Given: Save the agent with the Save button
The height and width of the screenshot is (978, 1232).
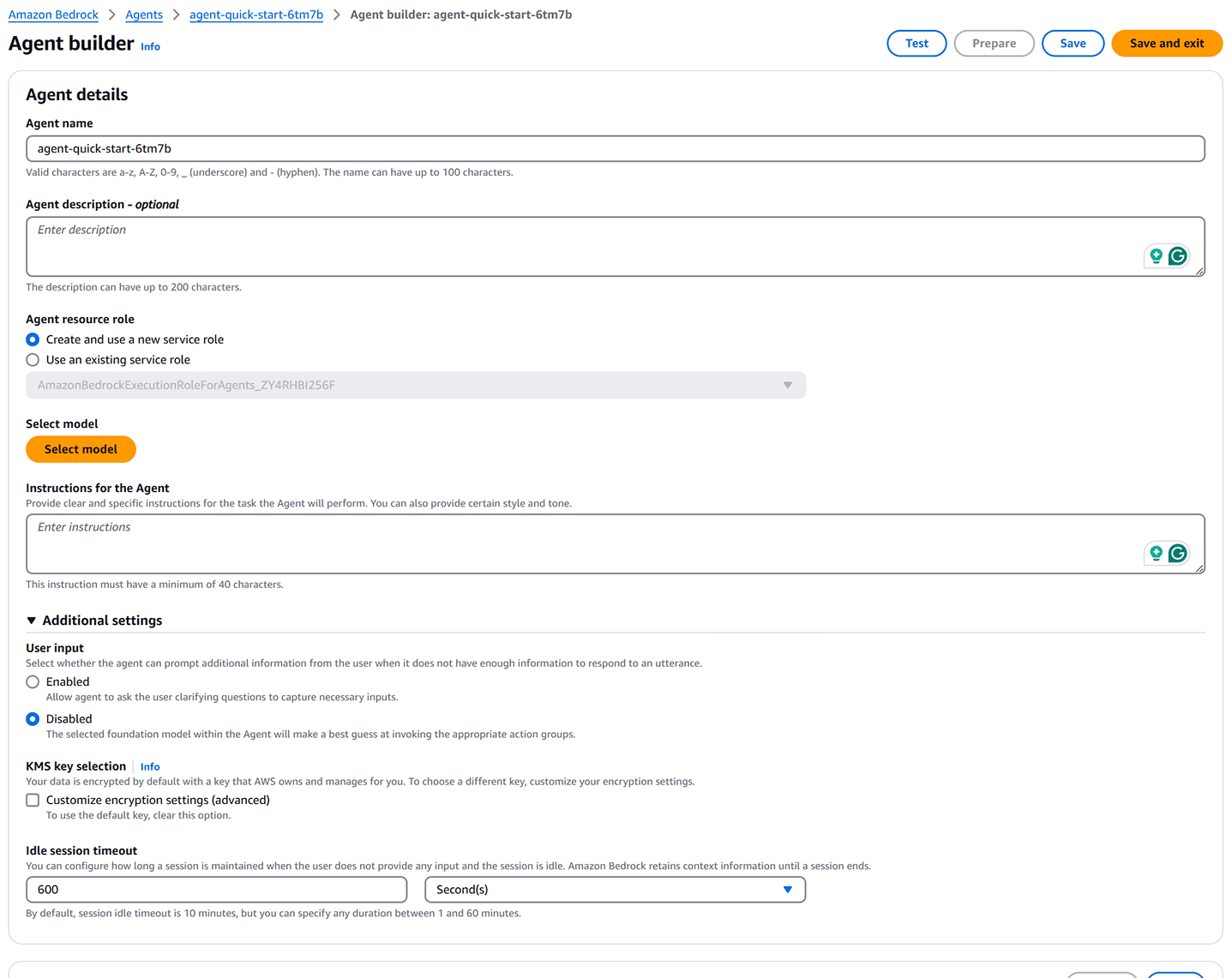Looking at the screenshot, I should pos(1073,44).
